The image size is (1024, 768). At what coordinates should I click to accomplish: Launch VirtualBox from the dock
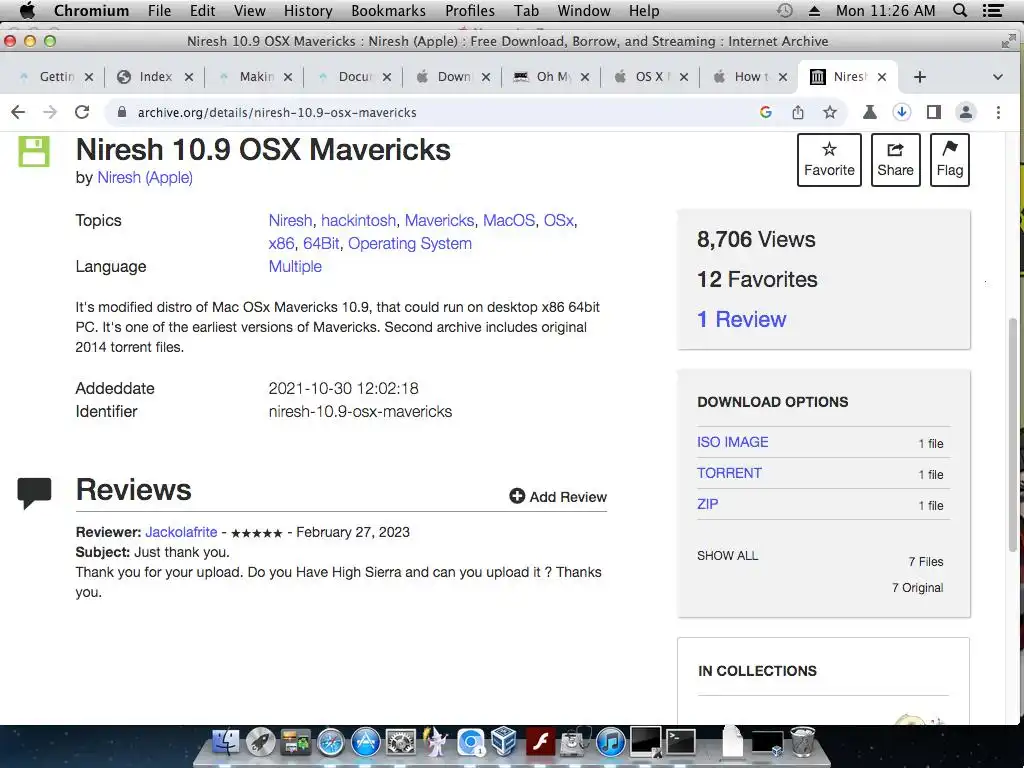(504, 743)
